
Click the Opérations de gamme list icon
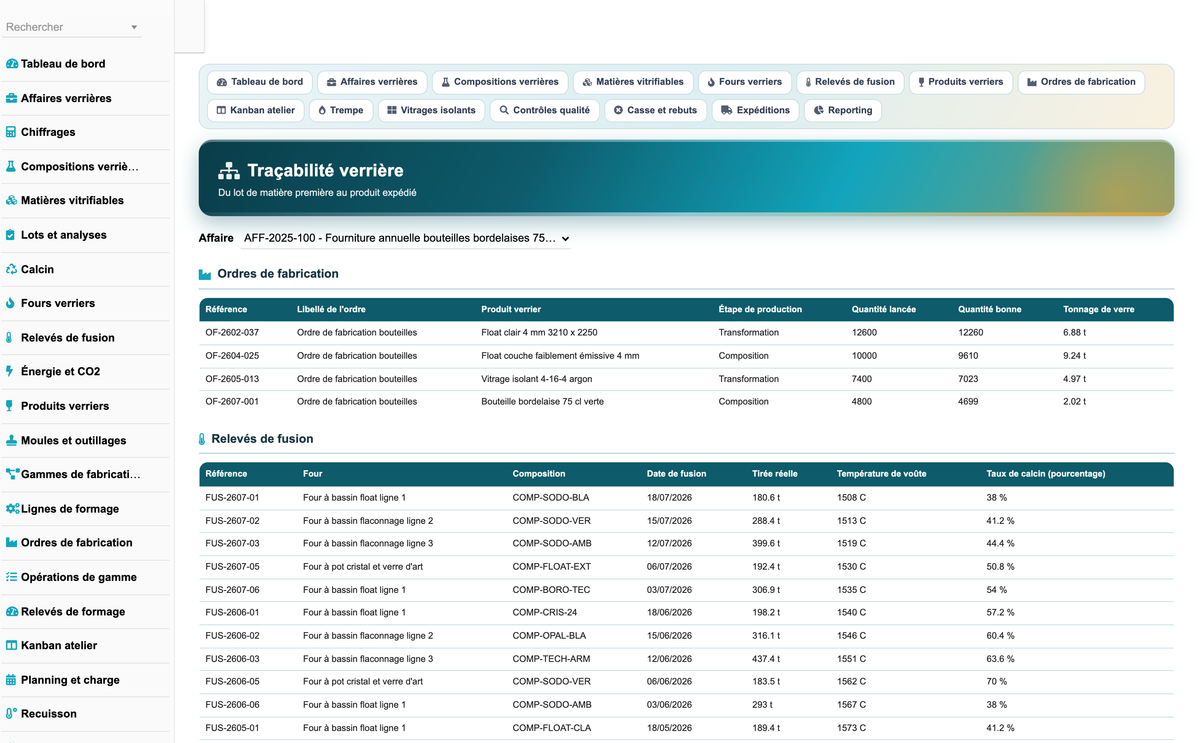pos(12,577)
